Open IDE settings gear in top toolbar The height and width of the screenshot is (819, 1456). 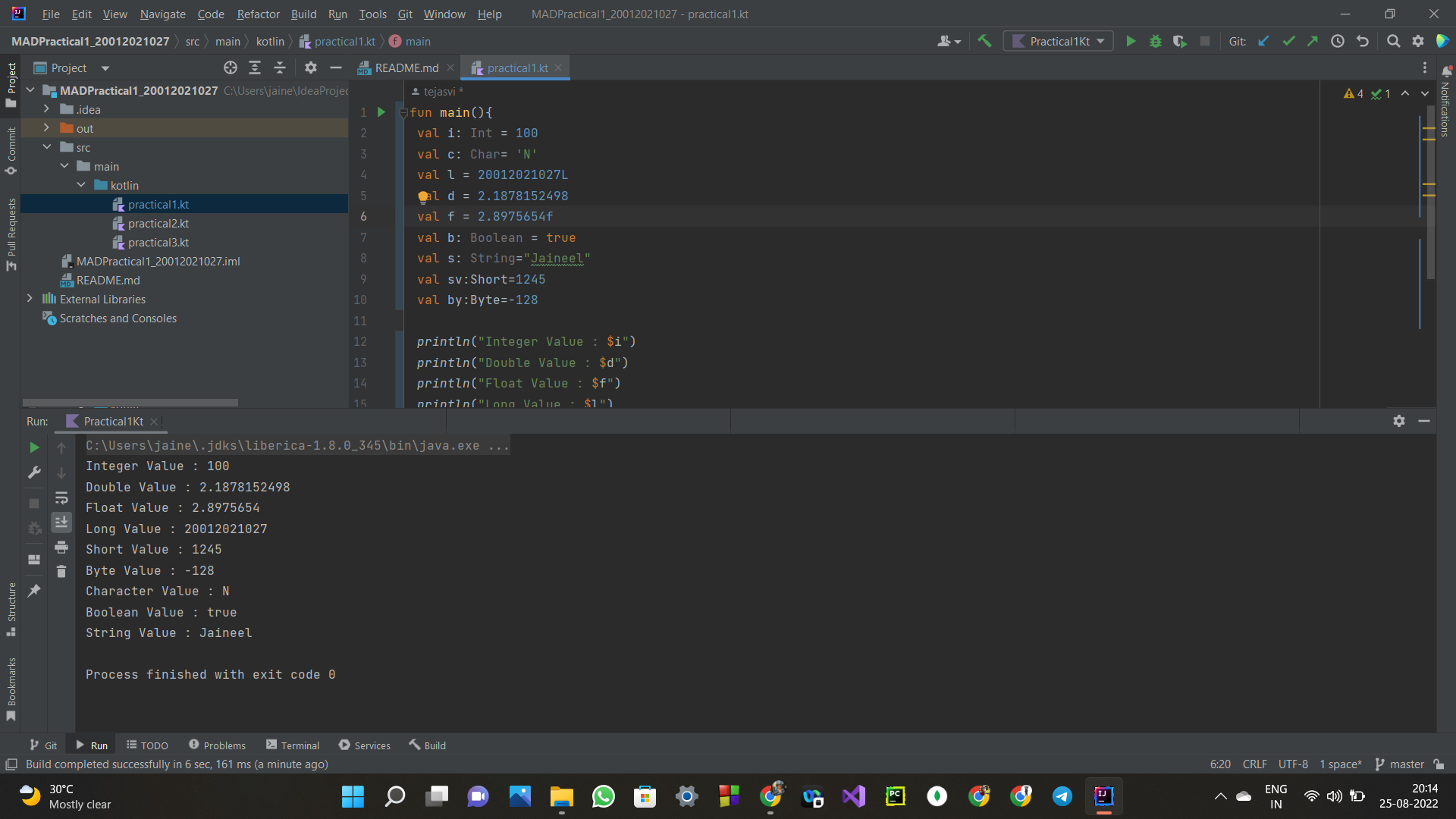tap(1418, 41)
